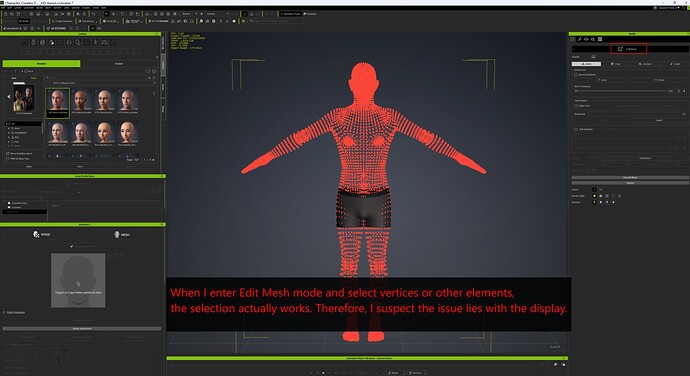Click the Headshot photo drop area
This screenshot has height=376, width=690.
pos(78,280)
